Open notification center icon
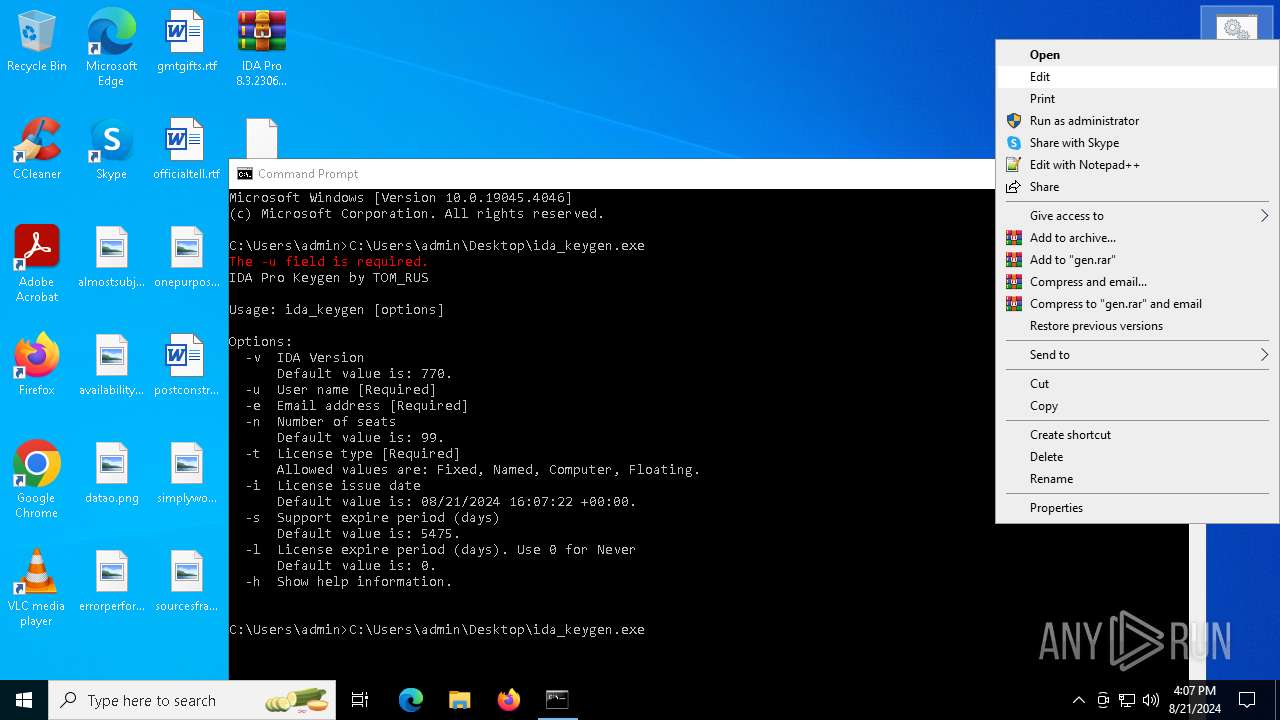Image resolution: width=1280 pixels, height=720 pixels. click(x=1247, y=700)
